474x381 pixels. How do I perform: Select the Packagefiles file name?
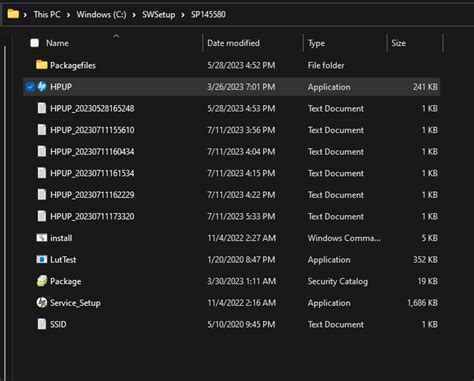73,65
